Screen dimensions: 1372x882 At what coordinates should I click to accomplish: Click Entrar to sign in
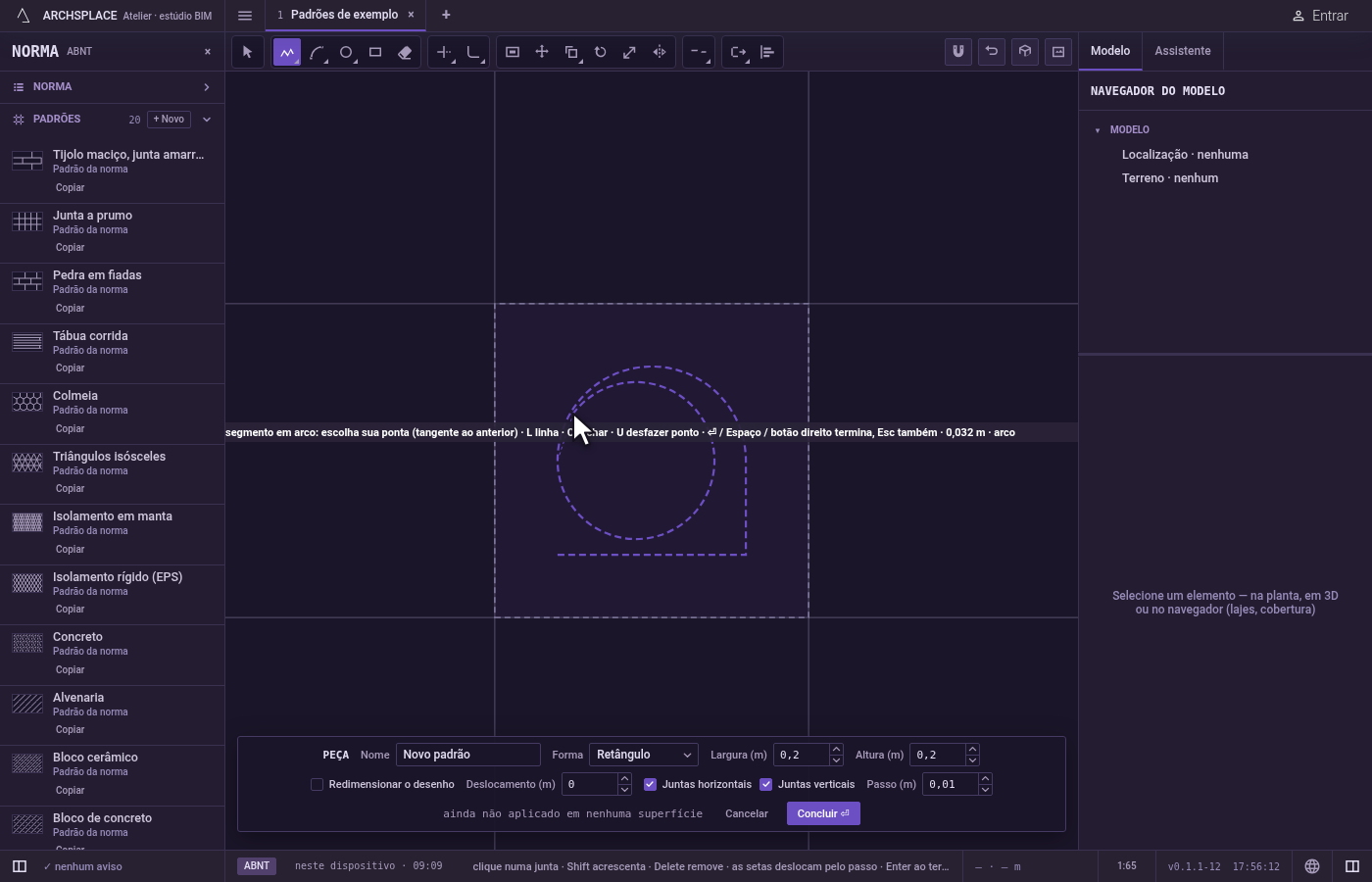(1320, 16)
